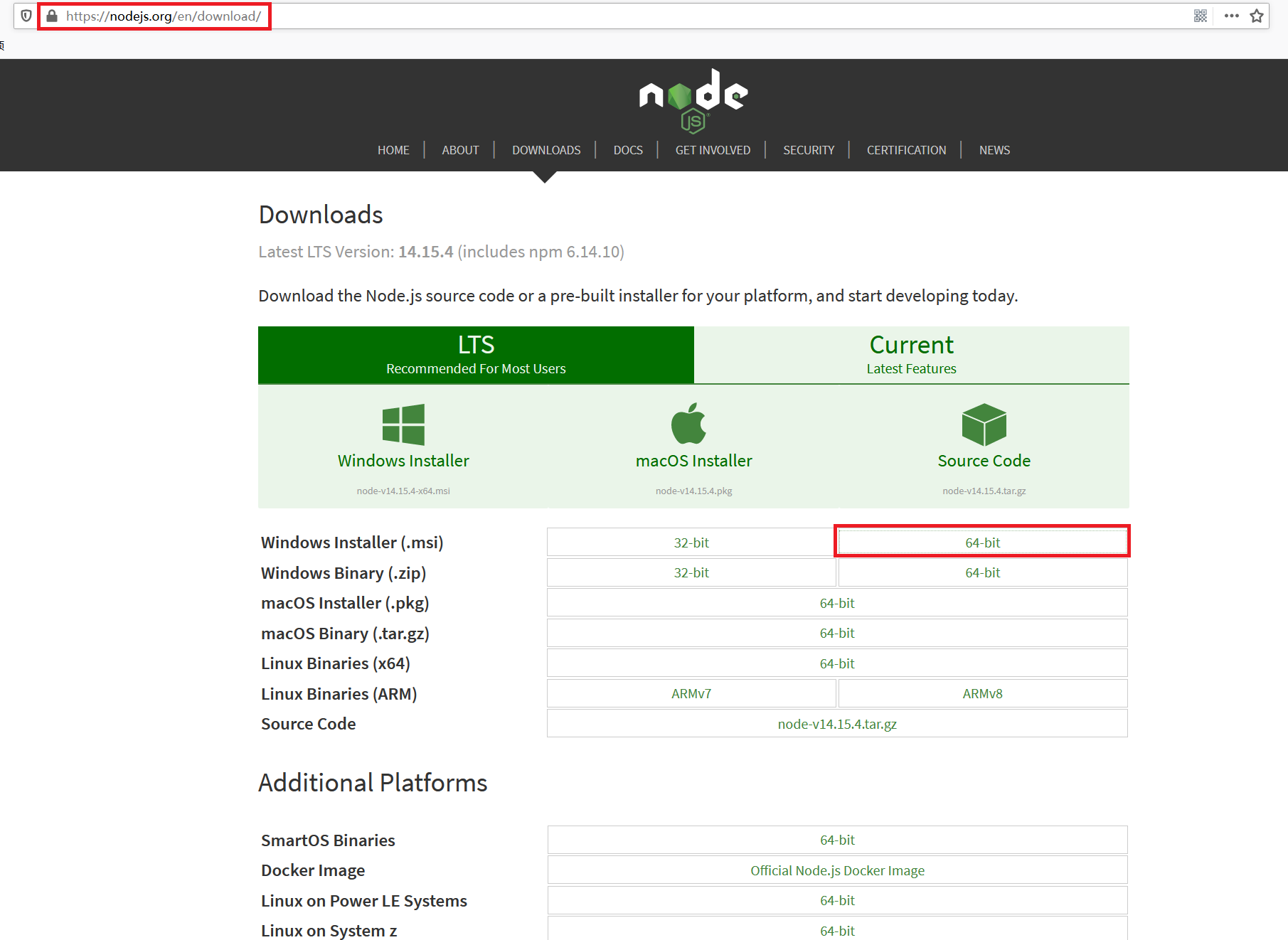The height and width of the screenshot is (940, 1288).
Task: Download 64-bit SmartOS Binaries
Action: click(837, 840)
